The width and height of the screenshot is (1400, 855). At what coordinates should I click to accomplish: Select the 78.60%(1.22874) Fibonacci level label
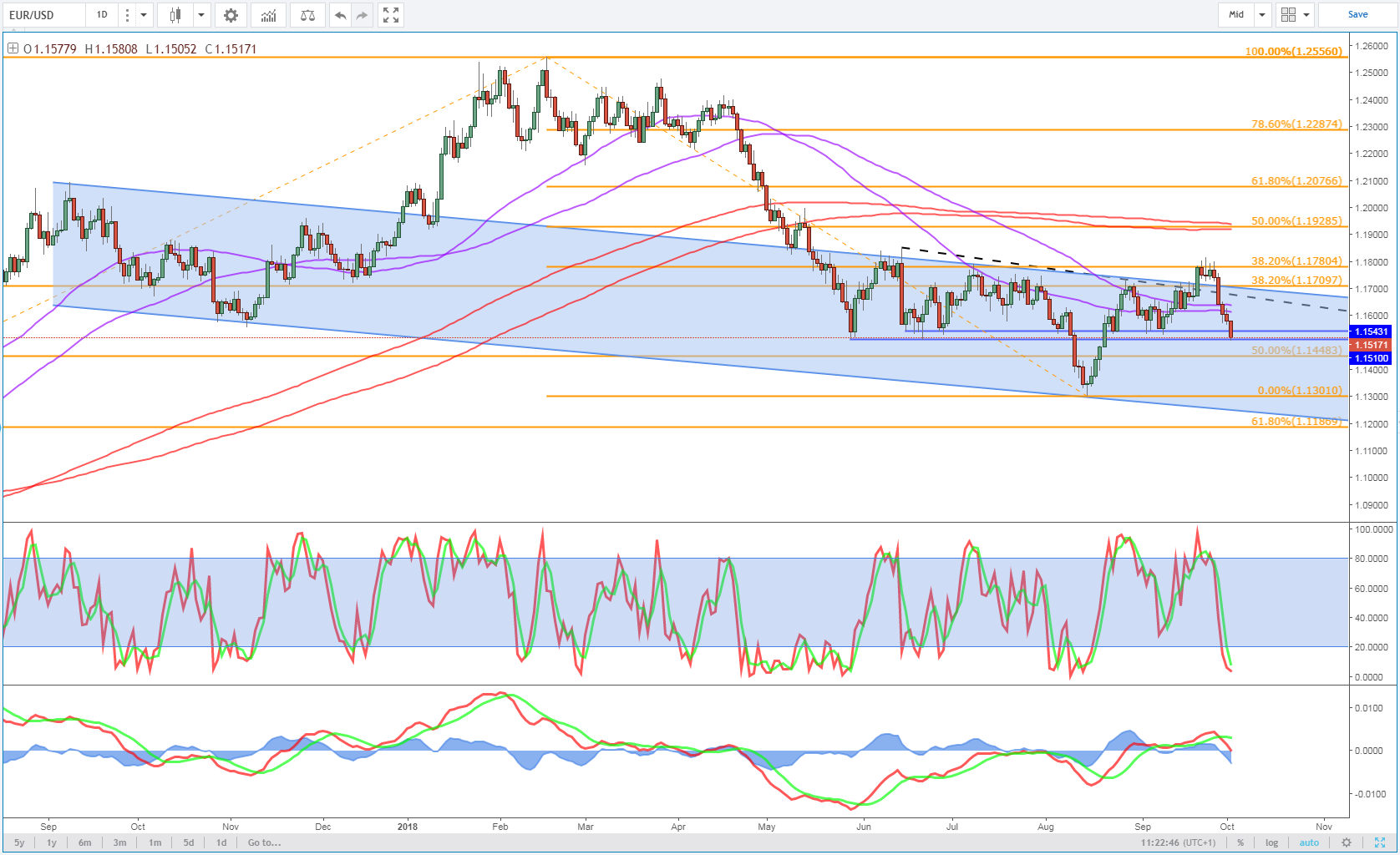(1296, 124)
